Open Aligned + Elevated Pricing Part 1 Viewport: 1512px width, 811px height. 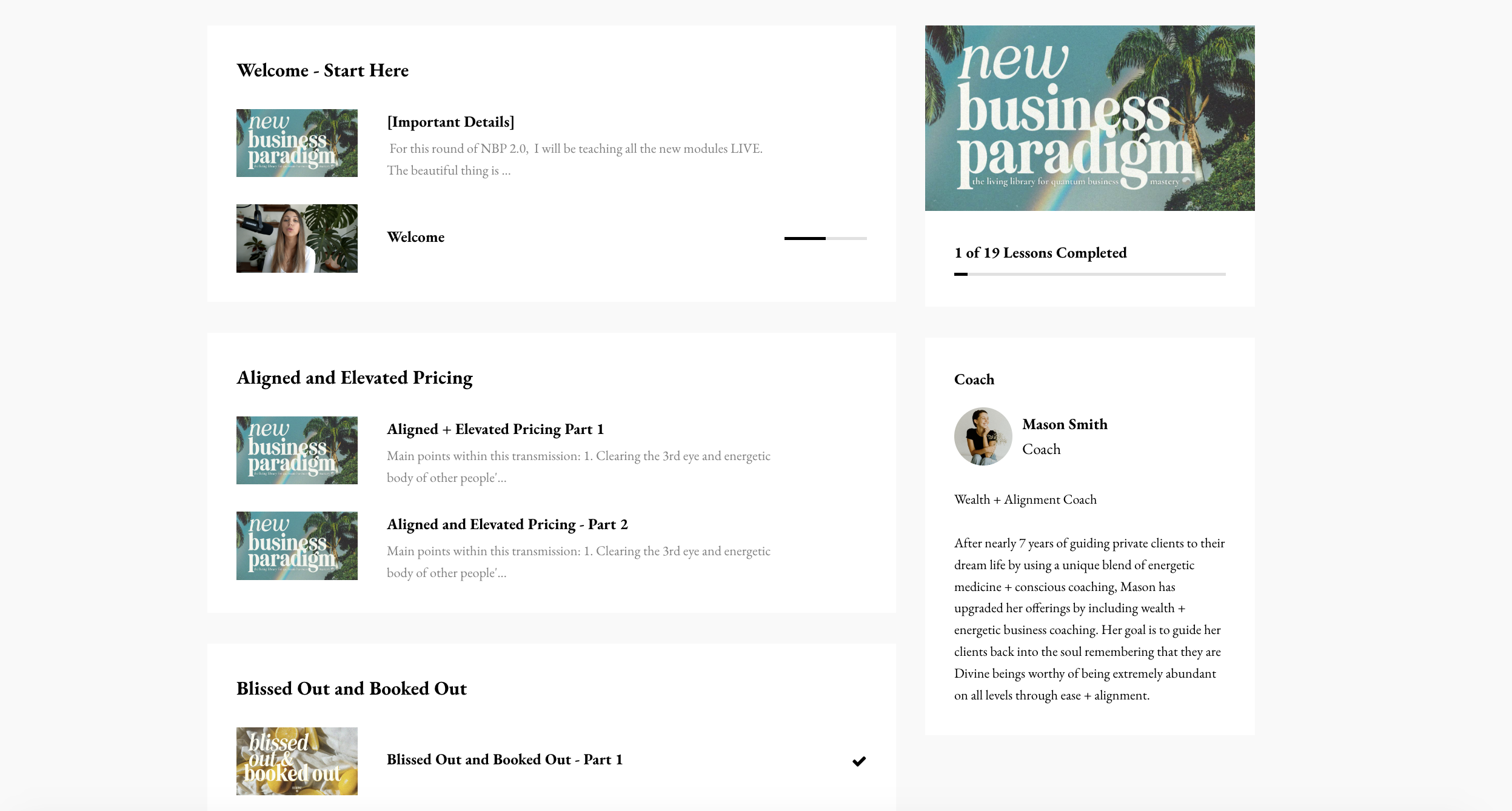495,429
